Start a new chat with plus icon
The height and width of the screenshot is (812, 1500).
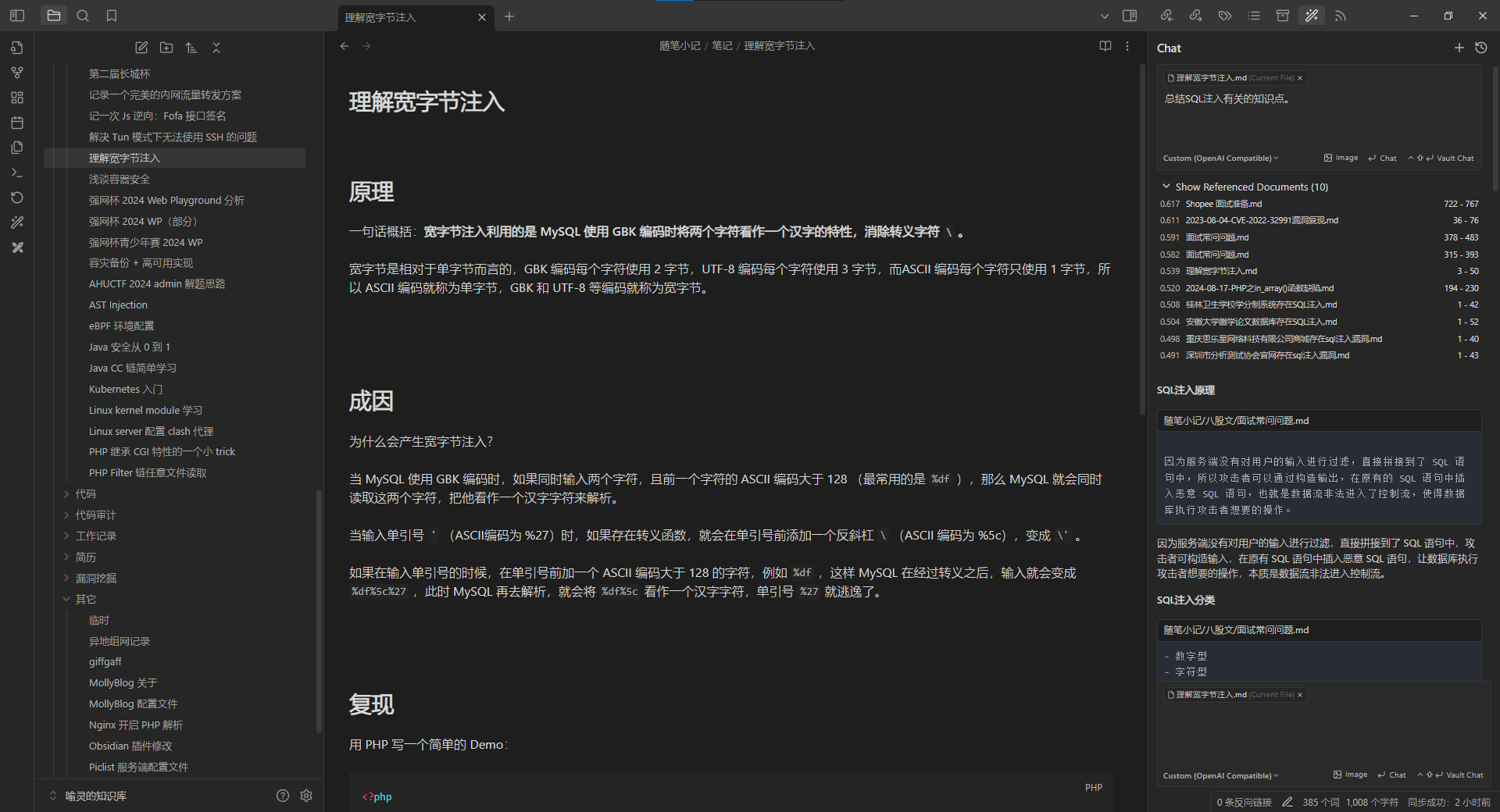pos(1459,48)
